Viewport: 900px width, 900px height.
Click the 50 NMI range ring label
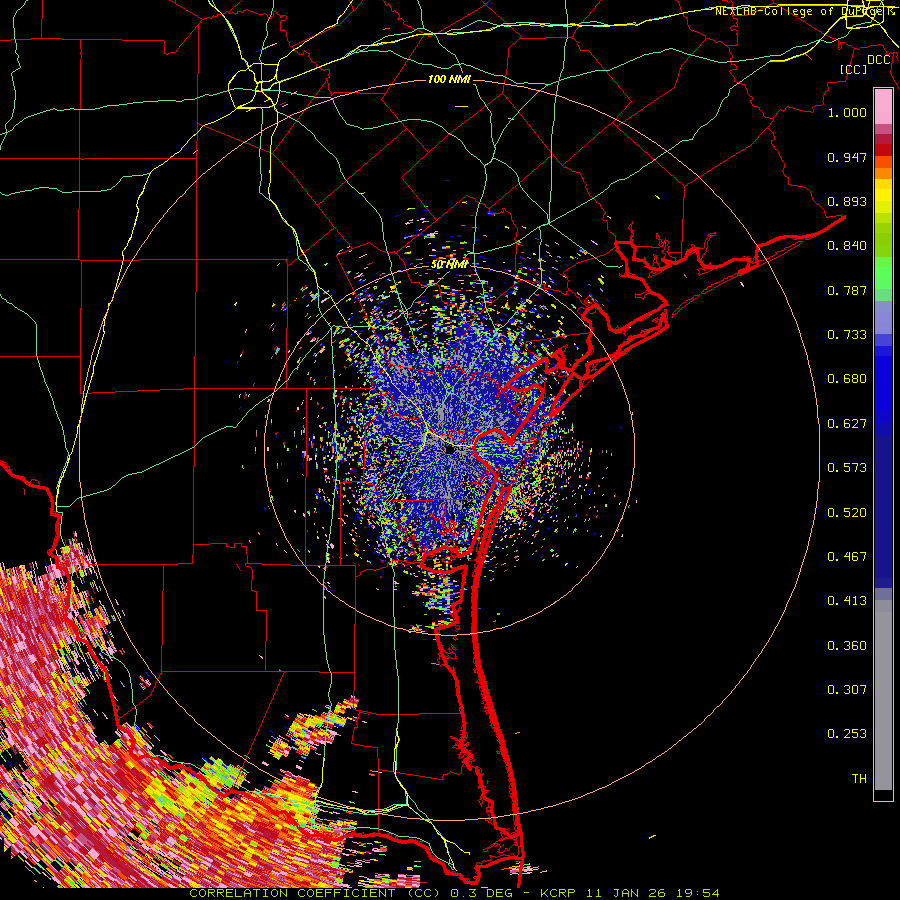pyautogui.click(x=449, y=265)
